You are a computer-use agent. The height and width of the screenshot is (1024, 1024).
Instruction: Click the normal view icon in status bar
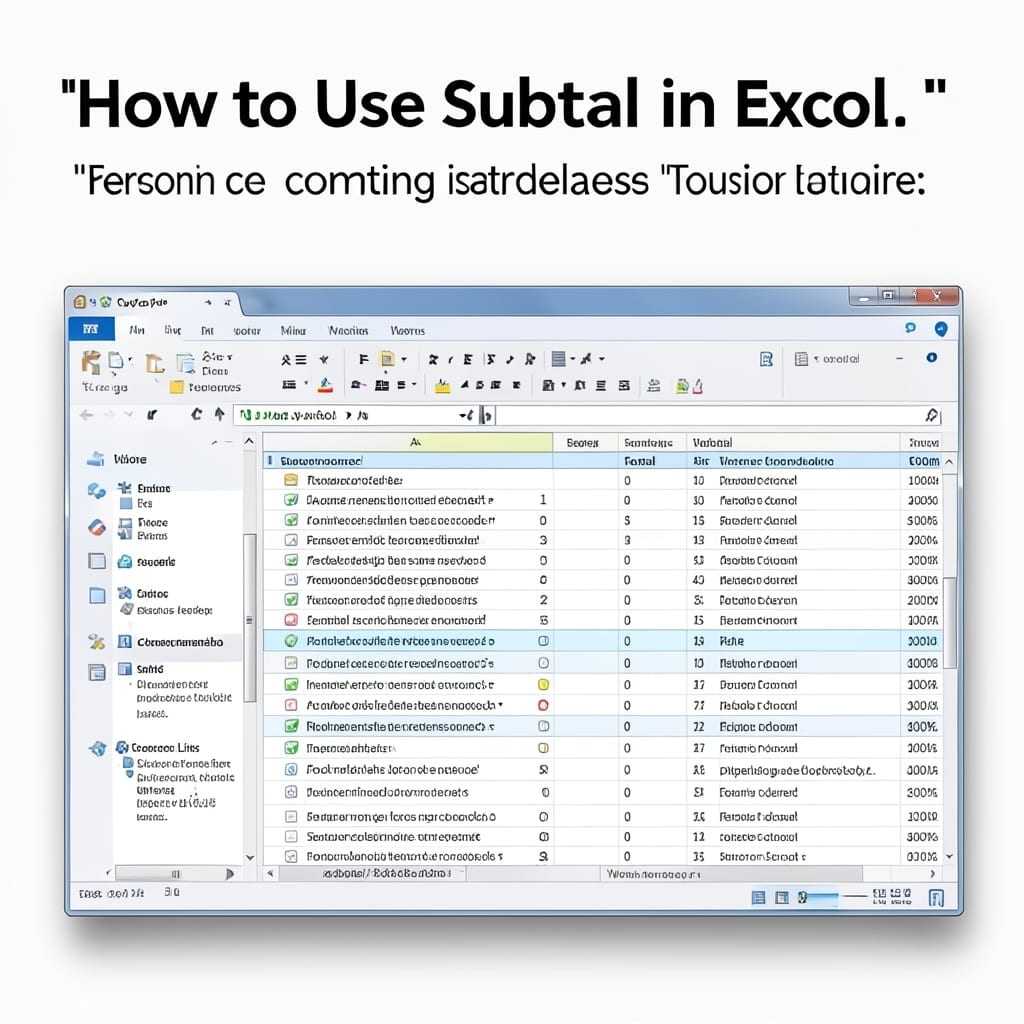758,898
